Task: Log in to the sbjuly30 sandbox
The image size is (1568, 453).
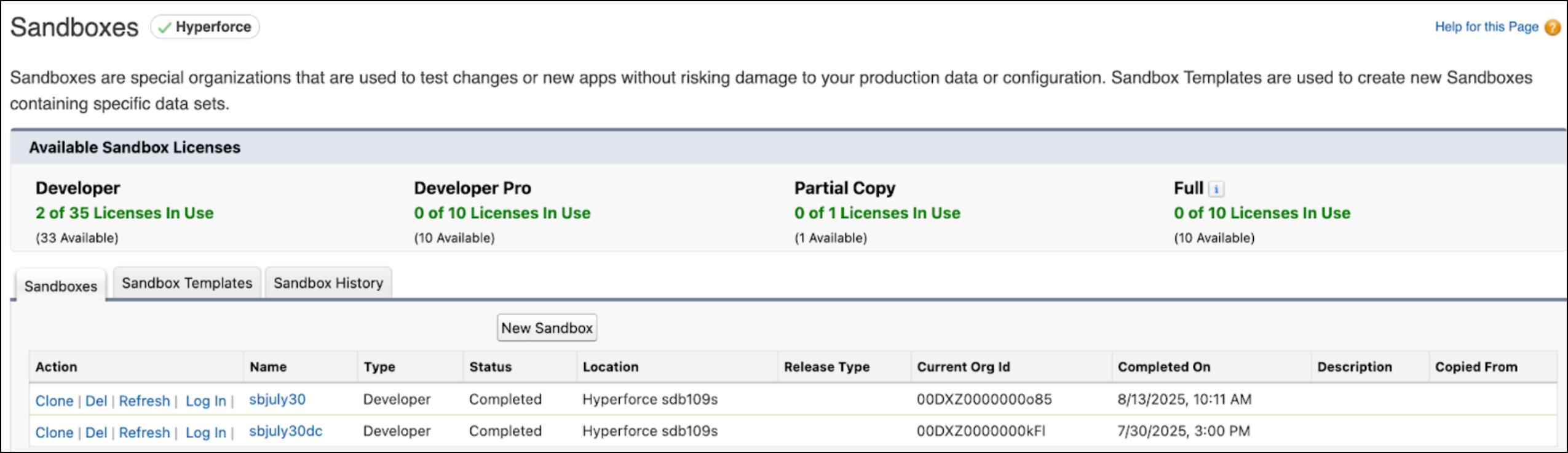Action: [x=206, y=401]
